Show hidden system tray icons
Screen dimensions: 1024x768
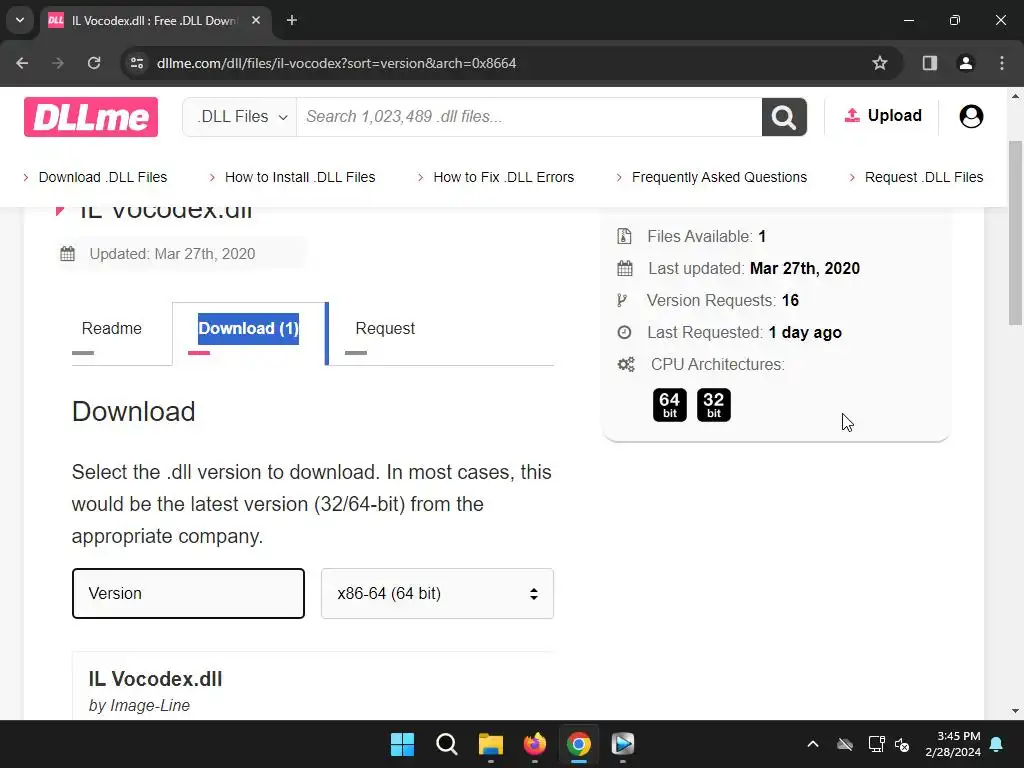(x=812, y=744)
